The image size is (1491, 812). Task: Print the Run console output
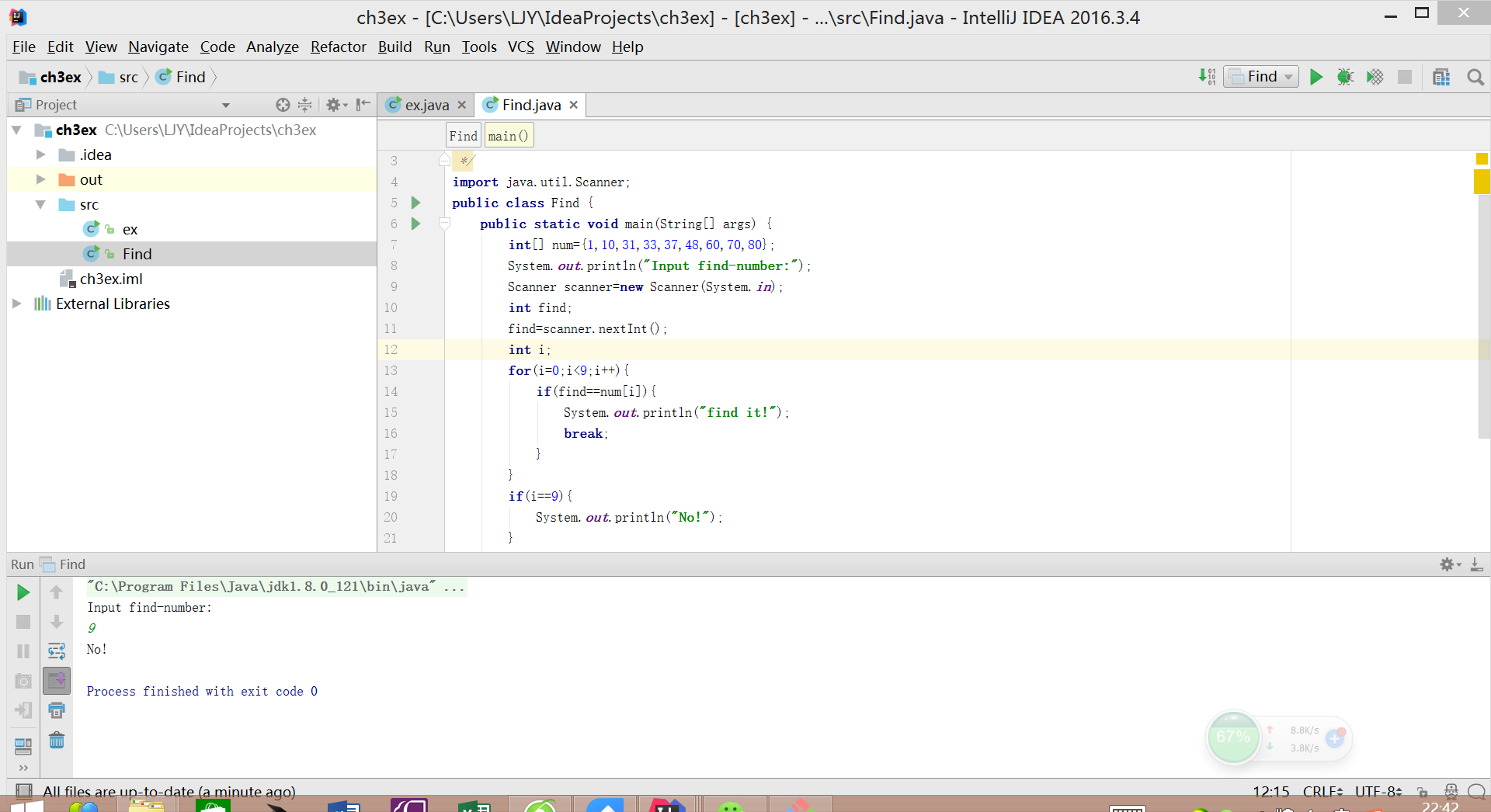click(x=56, y=710)
